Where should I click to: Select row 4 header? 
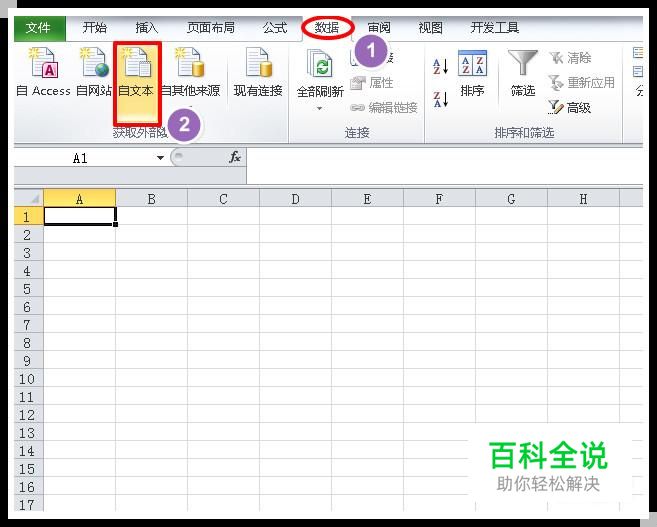(28, 271)
